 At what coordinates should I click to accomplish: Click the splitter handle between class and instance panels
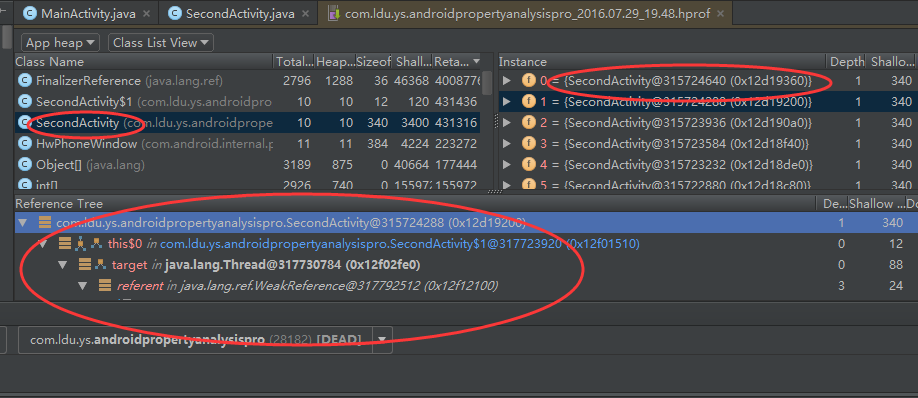point(495,121)
